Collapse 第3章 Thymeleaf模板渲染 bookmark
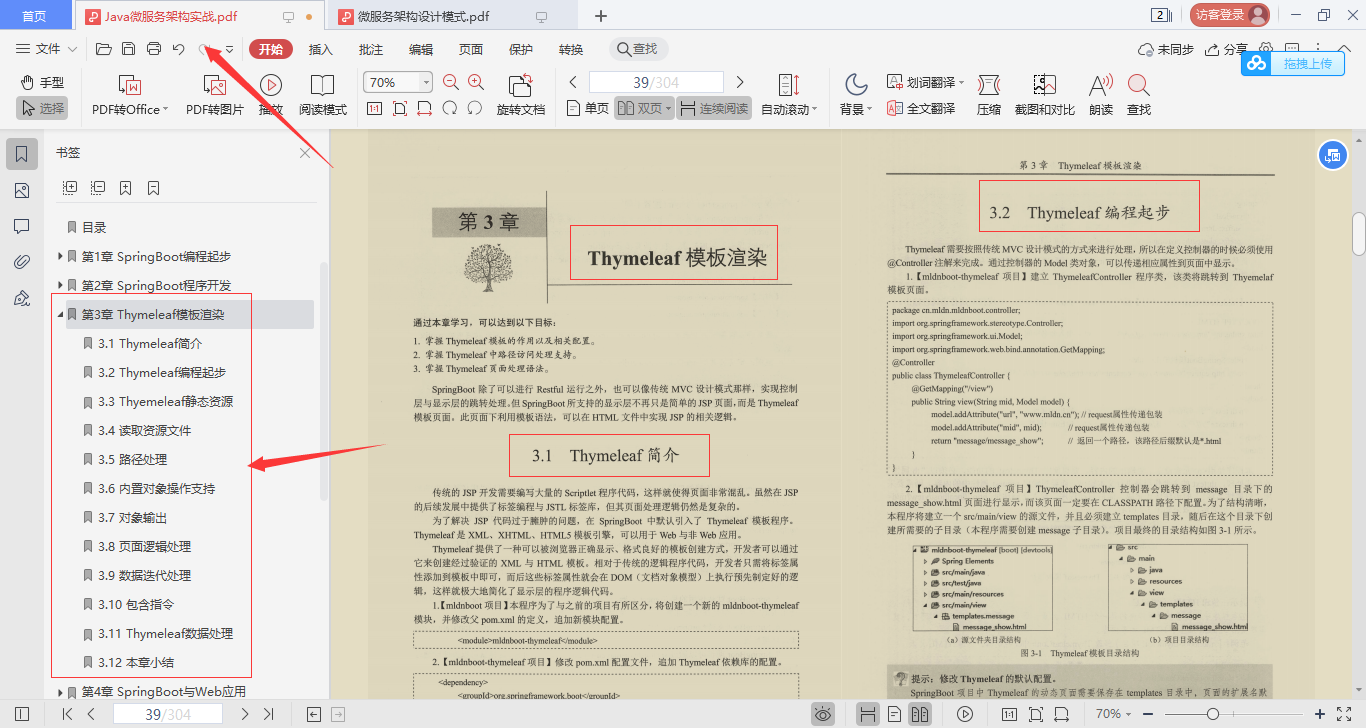 (x=61, y=315)
